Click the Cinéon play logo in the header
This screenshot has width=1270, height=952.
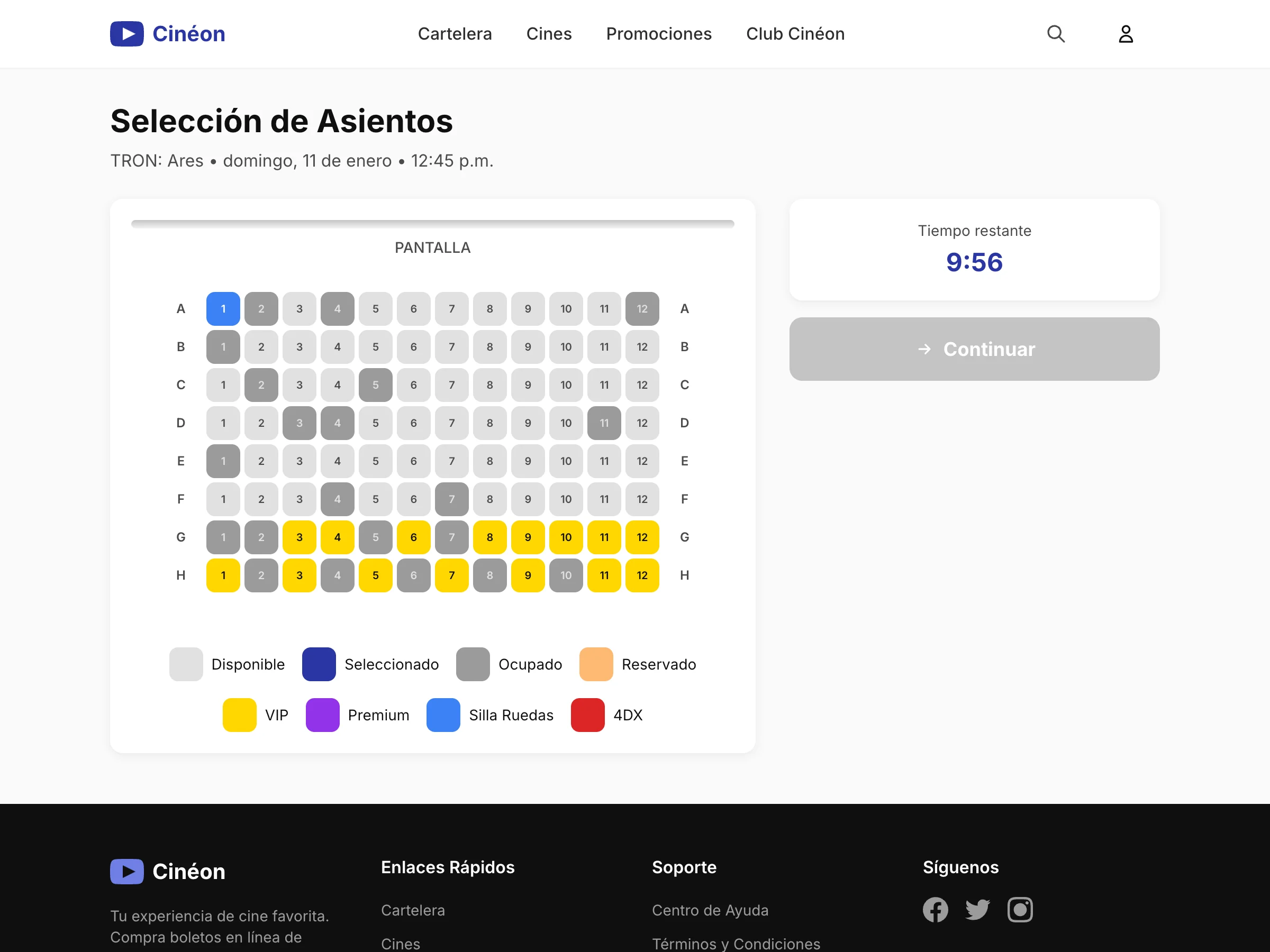(x=126, y=34)
